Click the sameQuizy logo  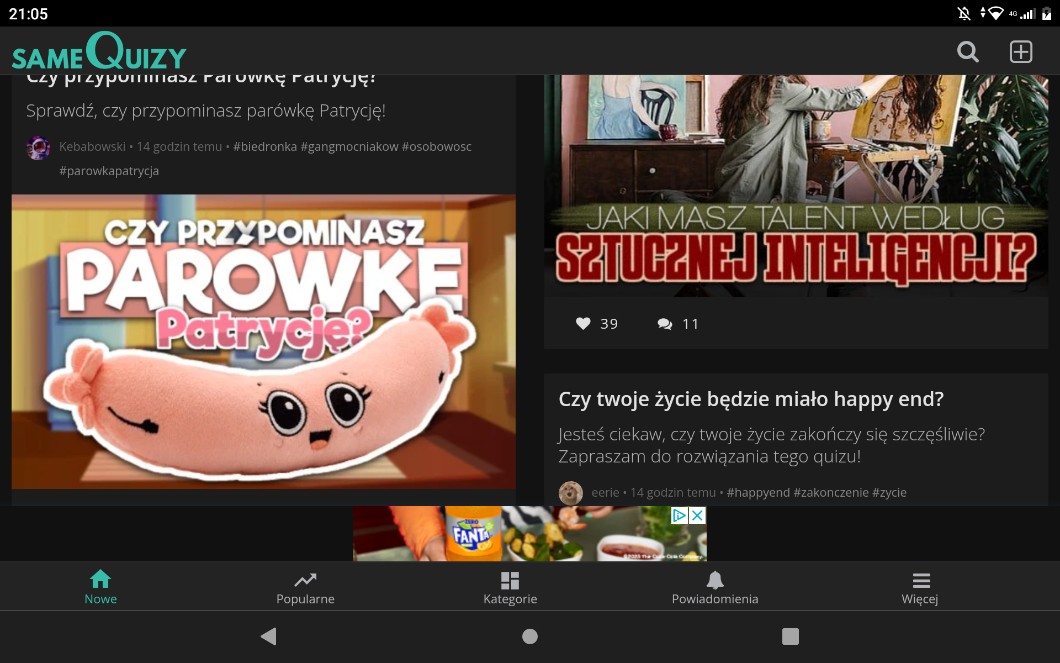pyautogui.click(x=99, y=52)
